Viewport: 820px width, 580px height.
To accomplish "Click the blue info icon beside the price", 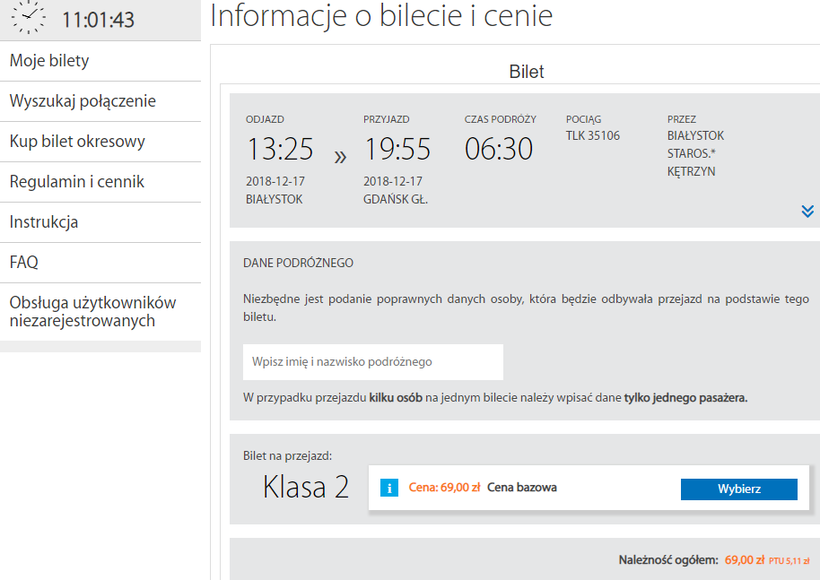I will (391, 488).
